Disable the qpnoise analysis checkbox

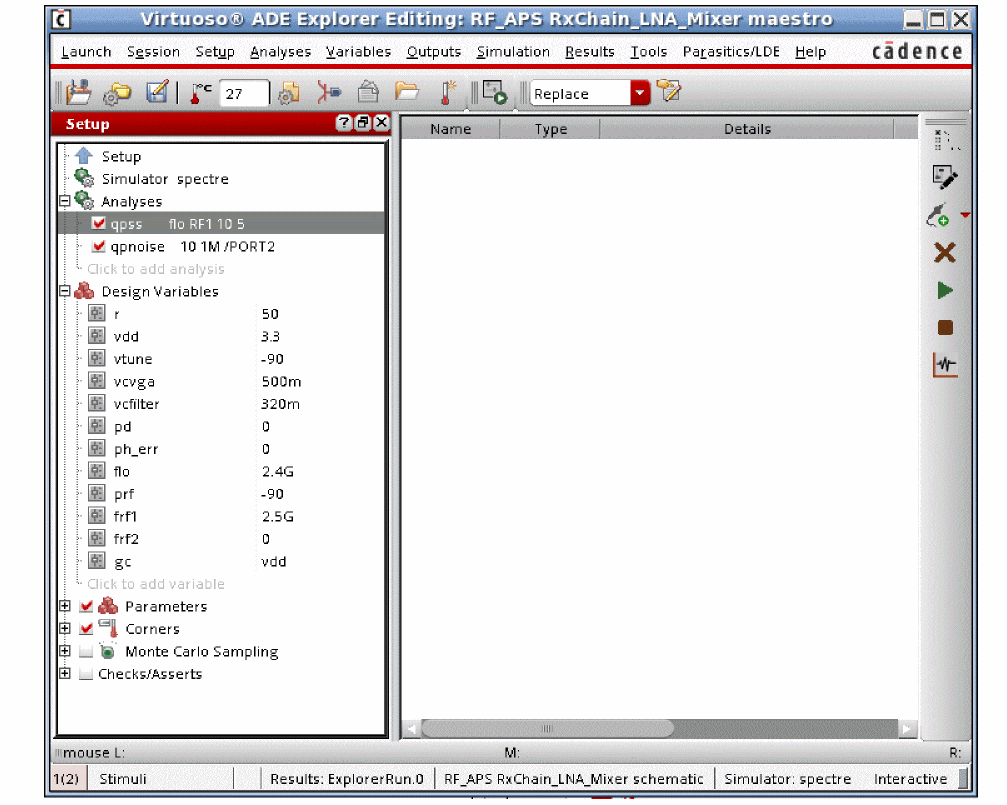point(98,247)
